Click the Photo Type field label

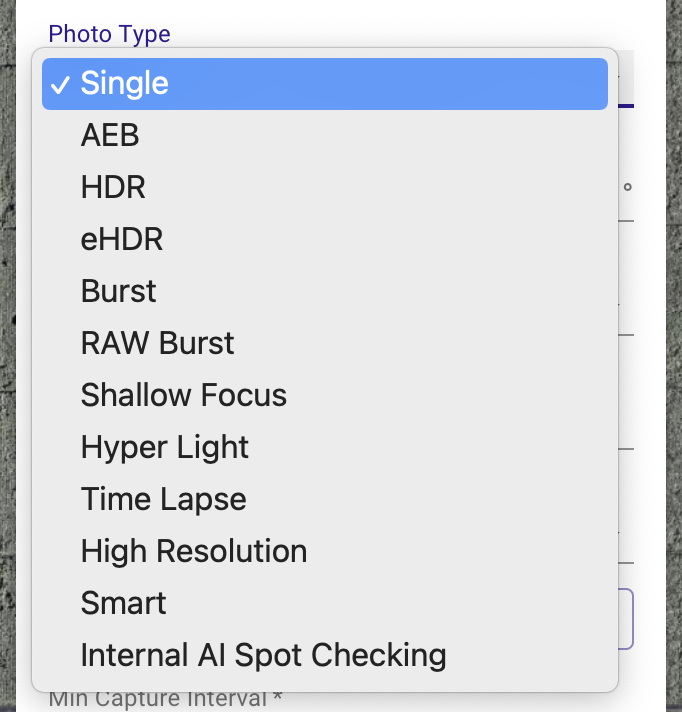(109, 35)
